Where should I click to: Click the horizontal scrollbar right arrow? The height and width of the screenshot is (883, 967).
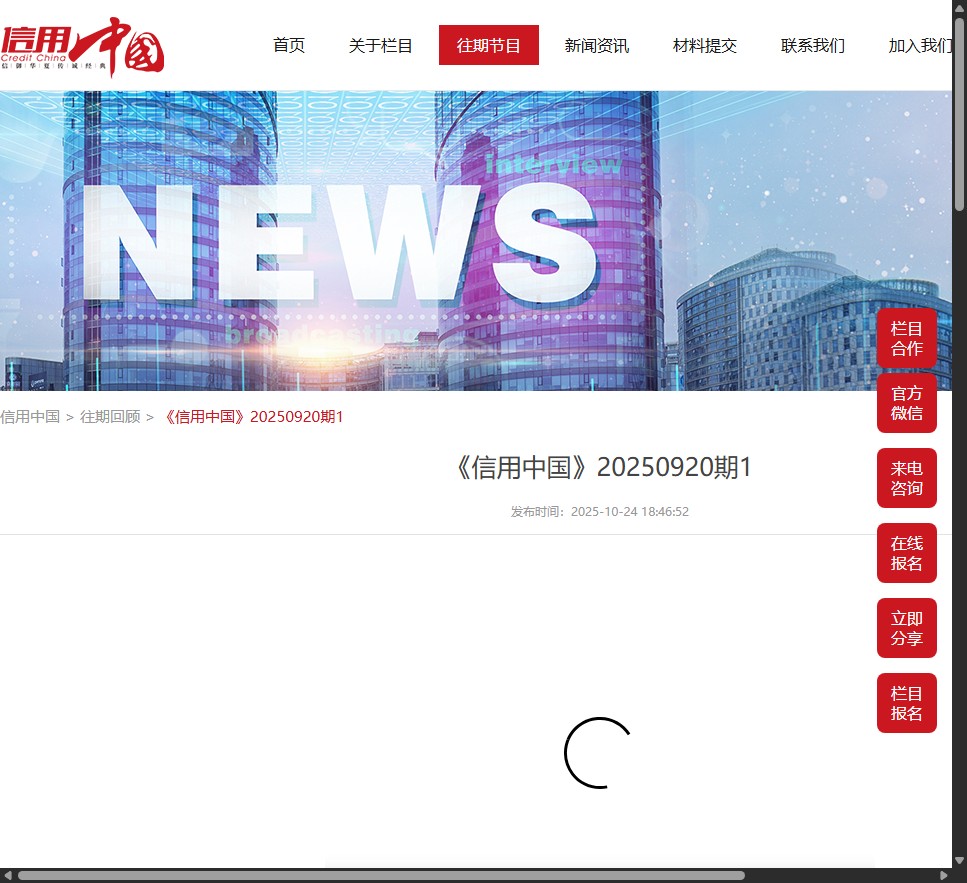[944, 876]
